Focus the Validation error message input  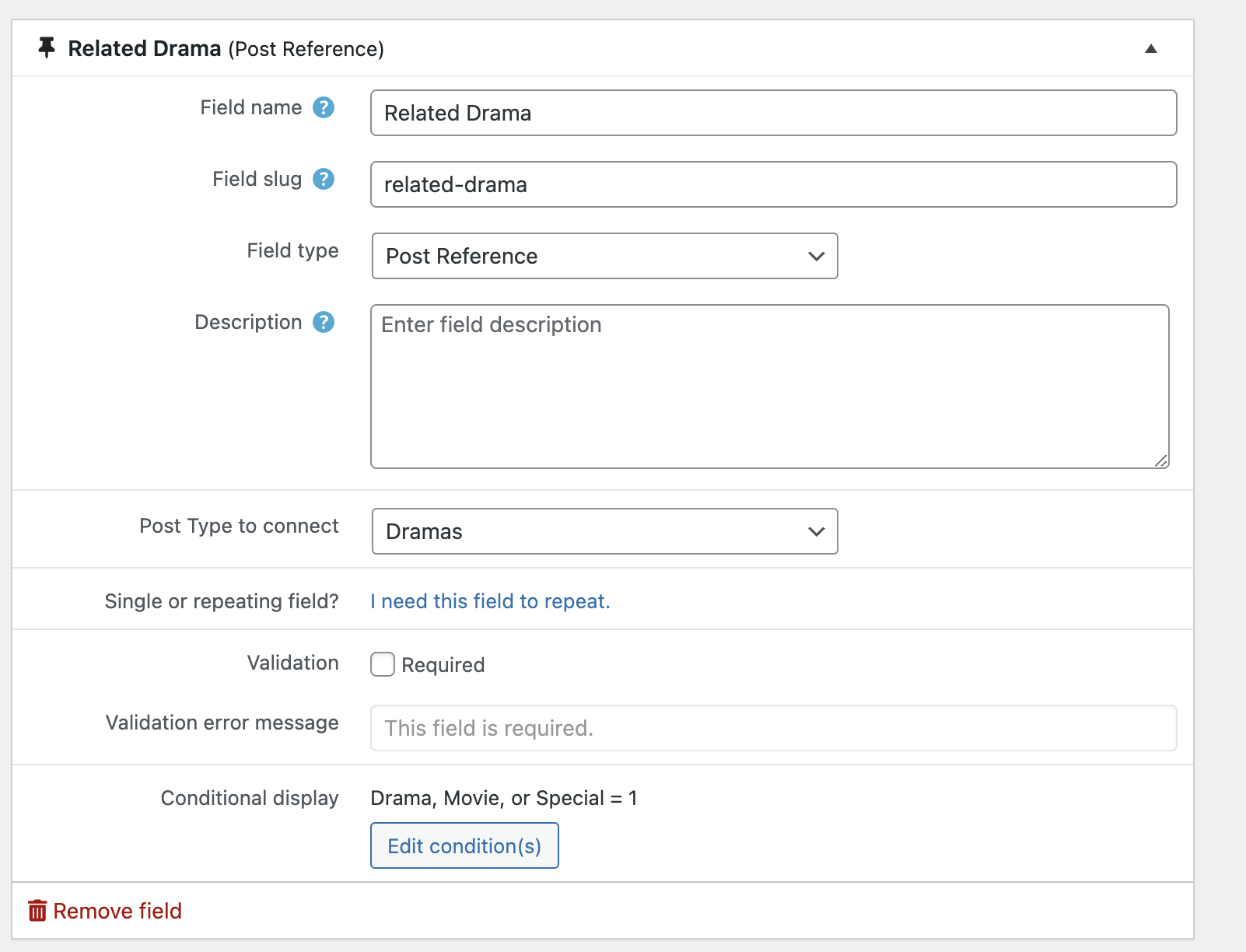click(773, 728)
